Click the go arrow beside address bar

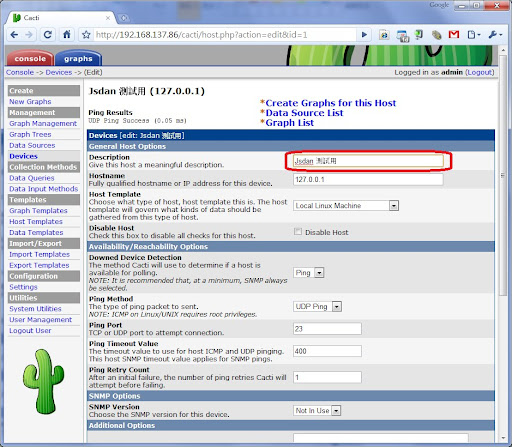(x=364, y=35)
